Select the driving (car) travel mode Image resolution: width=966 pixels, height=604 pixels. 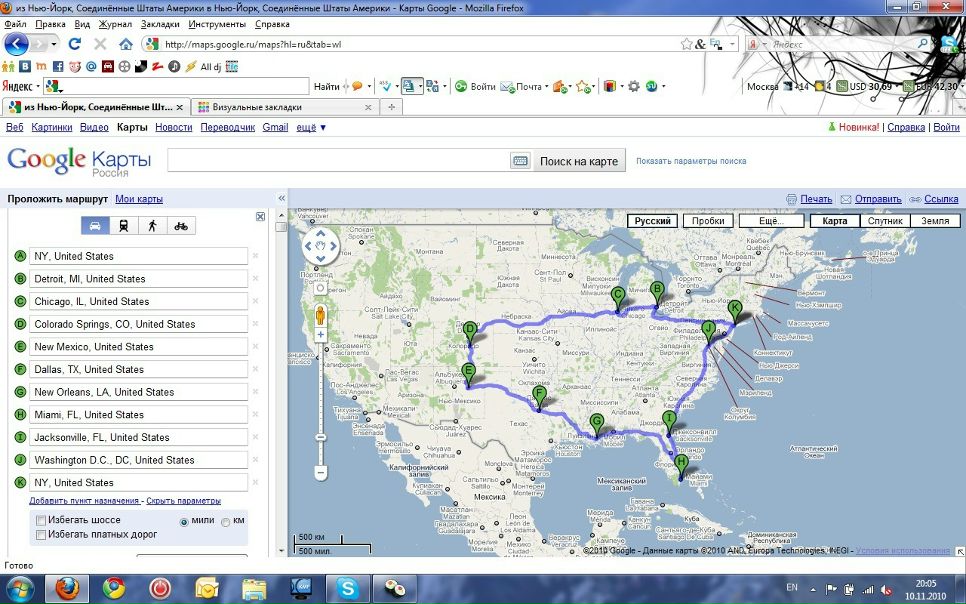tap(95, 226)
